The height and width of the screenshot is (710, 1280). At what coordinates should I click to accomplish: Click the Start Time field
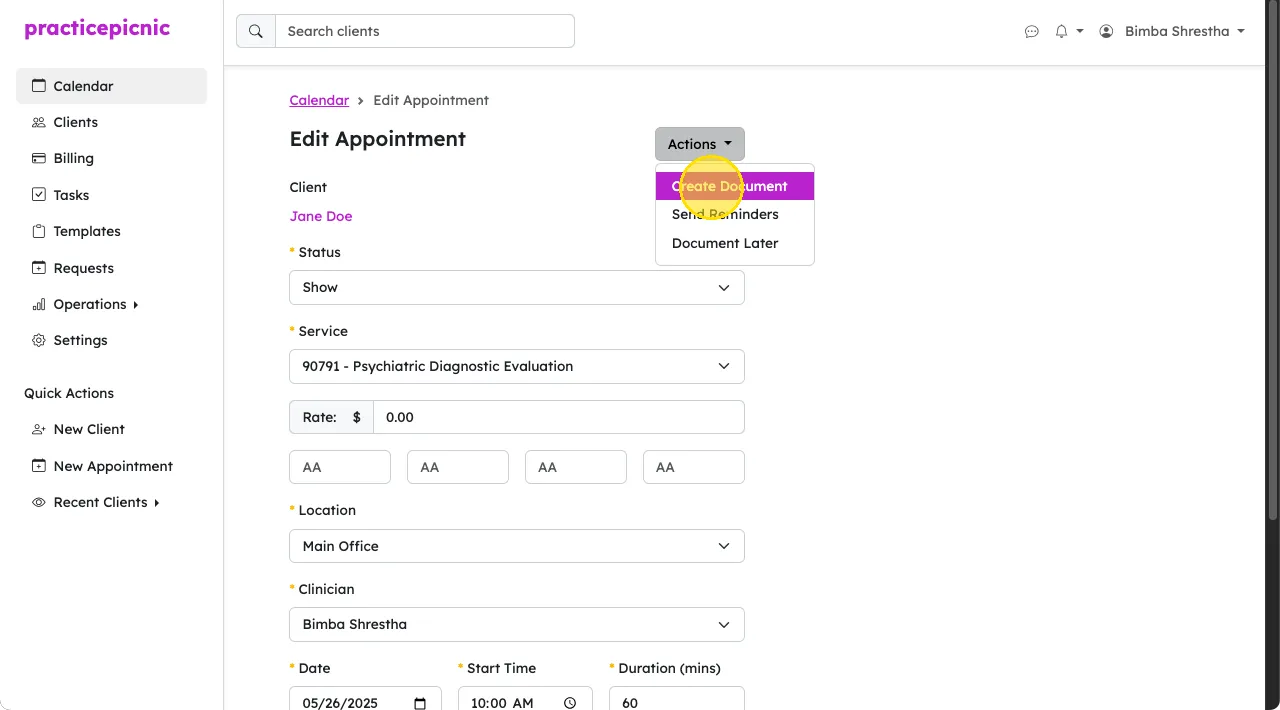tap(525, 699)
